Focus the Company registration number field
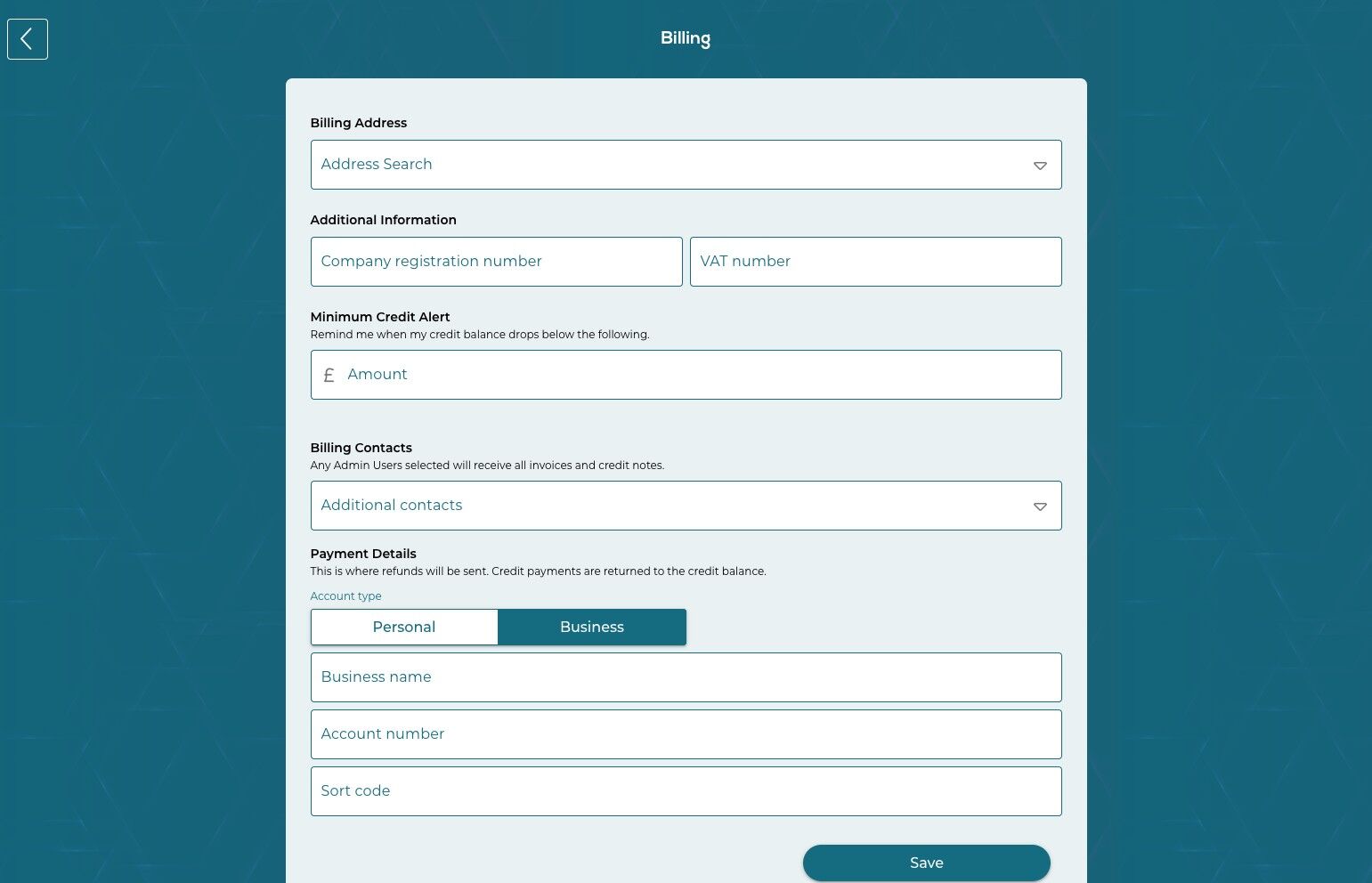1372x883 pixels. pos(496,262)
